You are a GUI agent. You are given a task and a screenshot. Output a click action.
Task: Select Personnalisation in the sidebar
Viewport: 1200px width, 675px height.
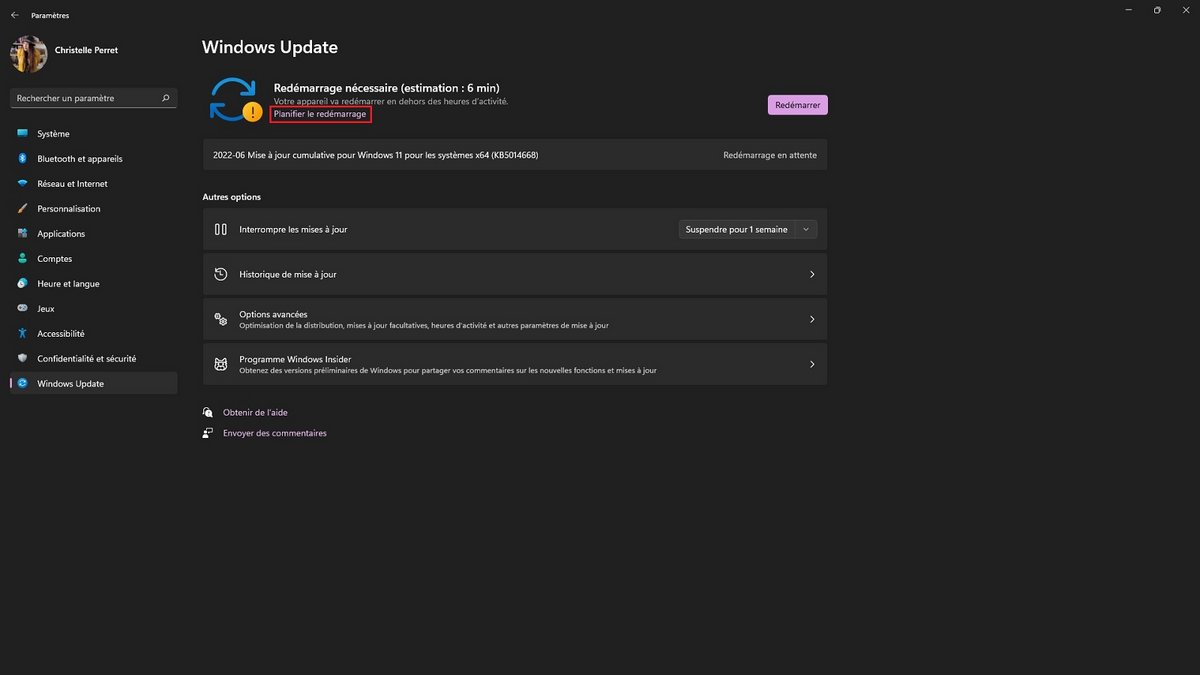pyautogui.click(x=94, y=209)
